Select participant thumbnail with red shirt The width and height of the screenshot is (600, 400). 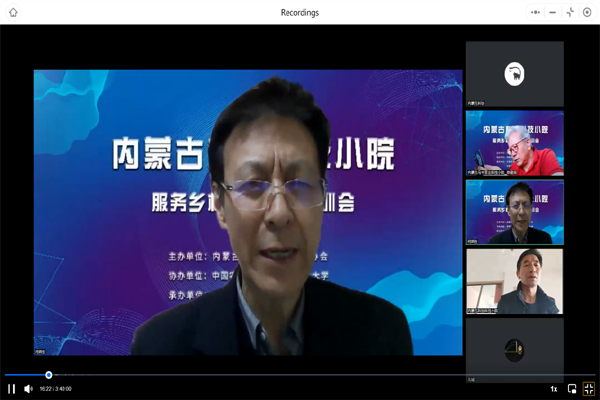(x=514, y=143)
